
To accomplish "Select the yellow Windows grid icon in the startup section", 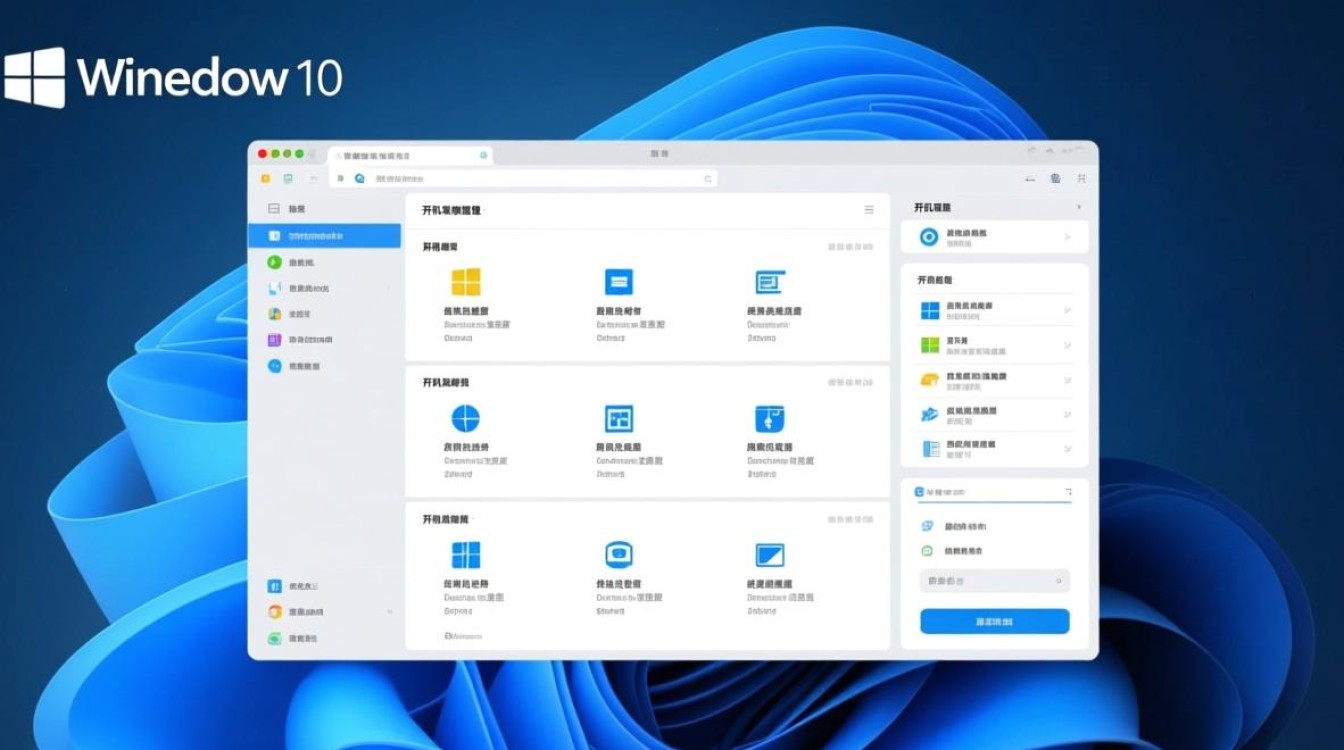I will [x=466, y=282].
